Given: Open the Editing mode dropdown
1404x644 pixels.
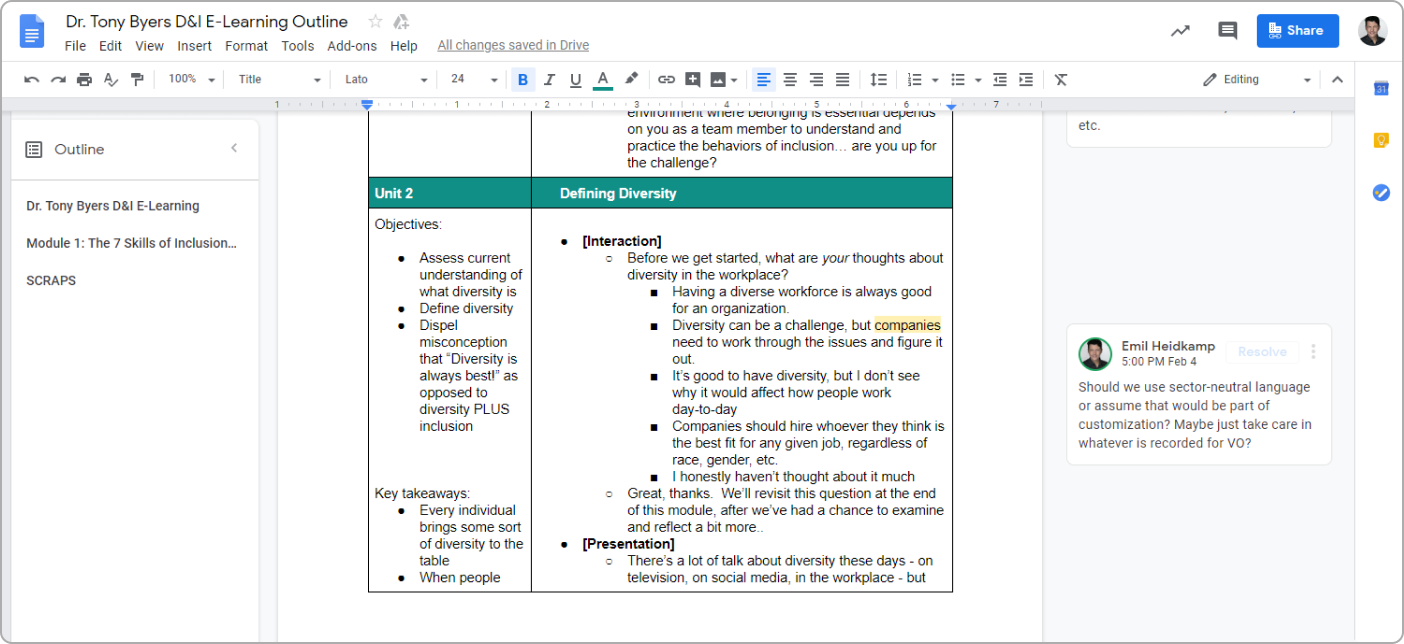Looking at the screenshot, I should [x=1257, y=80].
